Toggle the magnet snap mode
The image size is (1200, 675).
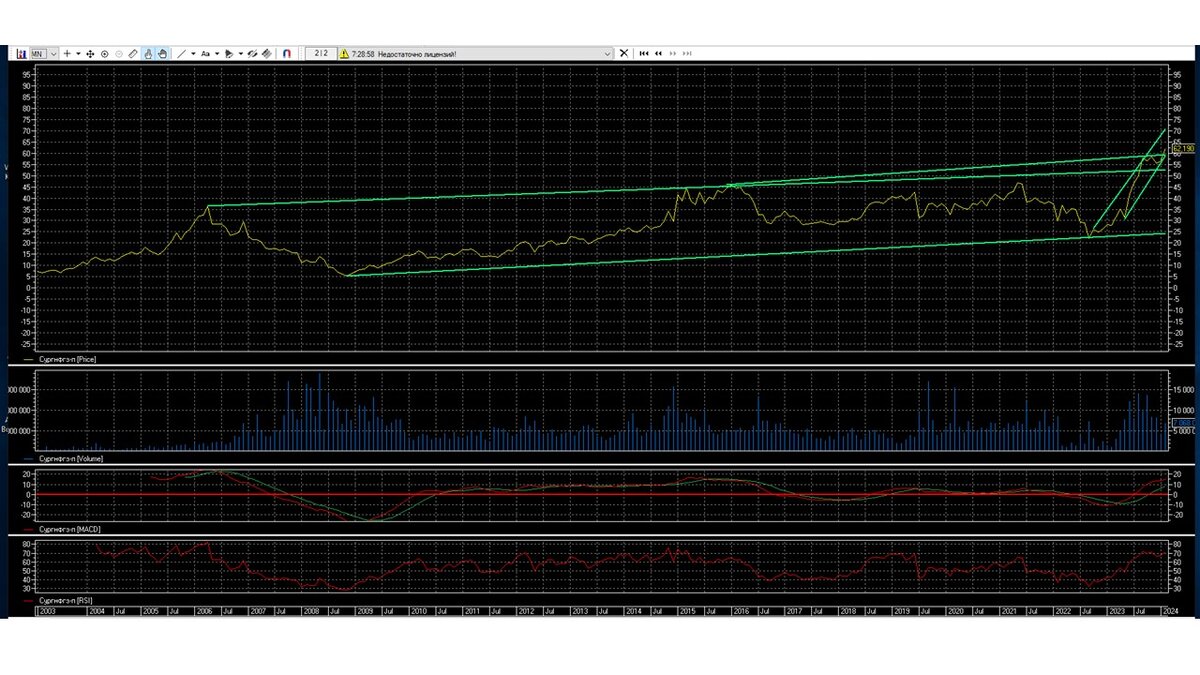(287, 54)
